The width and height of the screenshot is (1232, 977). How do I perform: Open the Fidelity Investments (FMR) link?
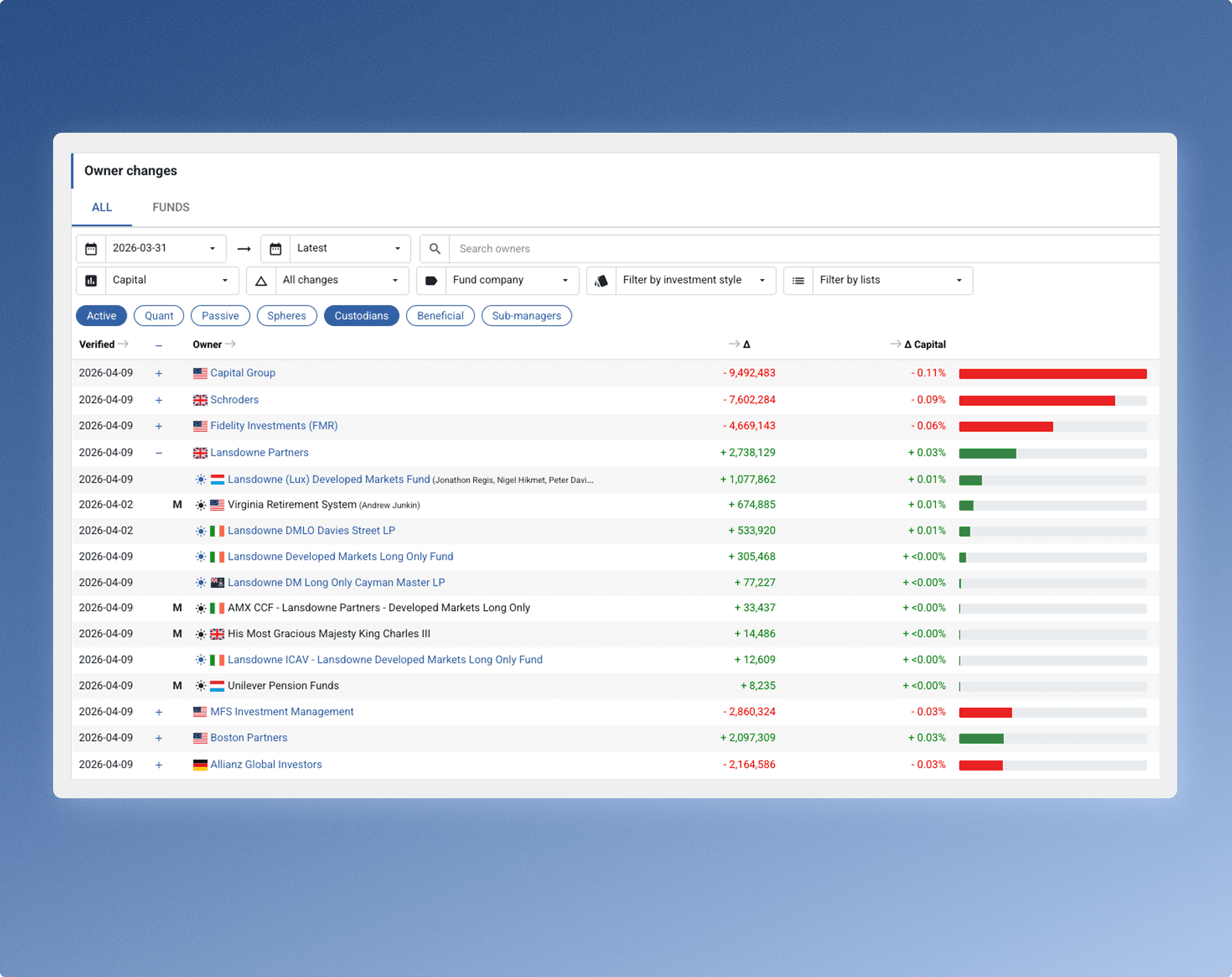(x=274, y=425)
